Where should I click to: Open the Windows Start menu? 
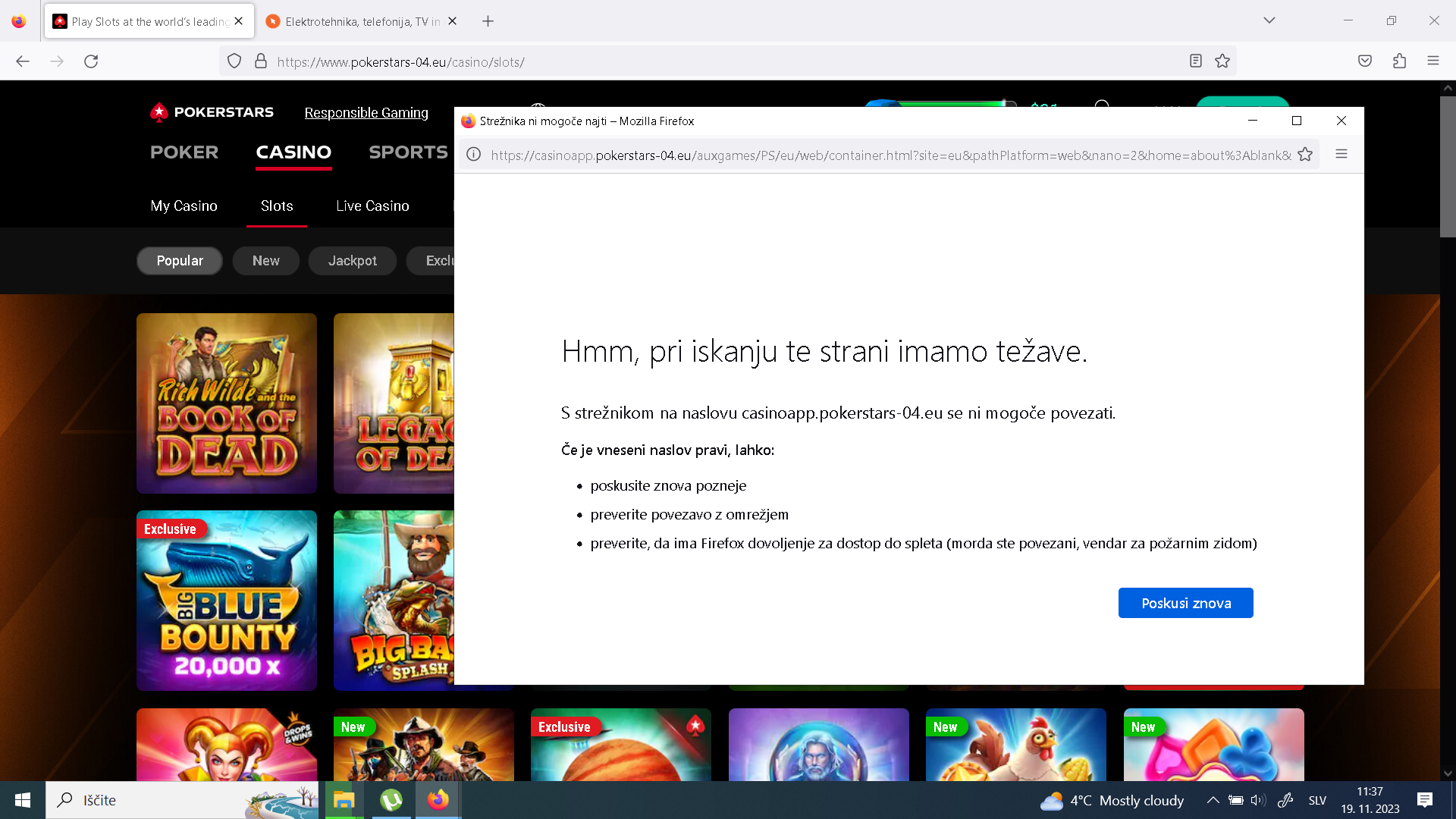23,800
